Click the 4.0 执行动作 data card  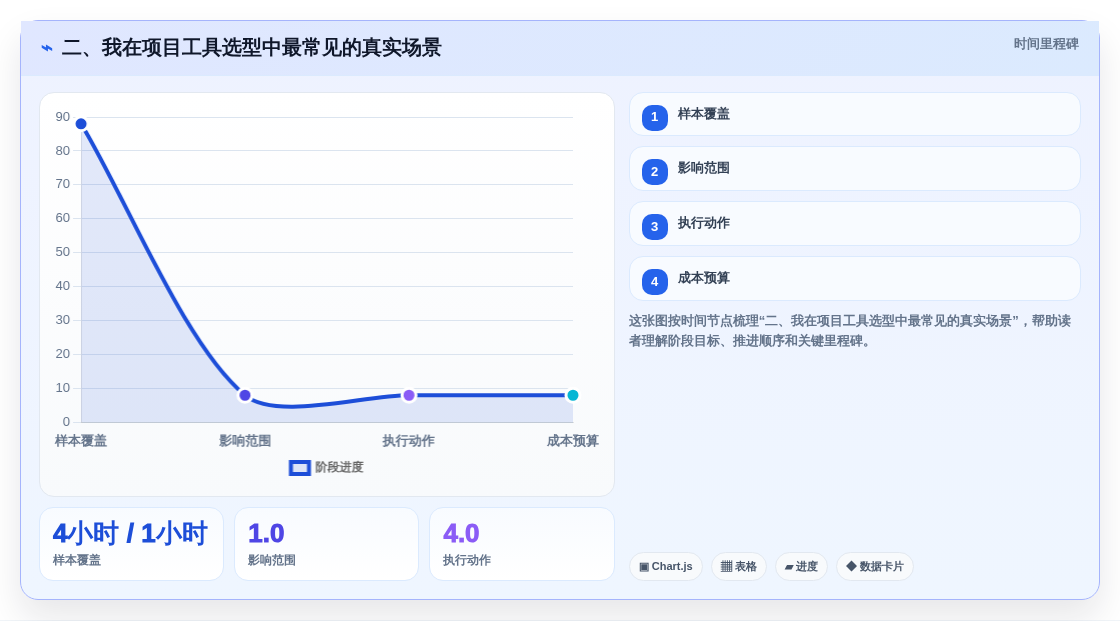pos(521,544)
